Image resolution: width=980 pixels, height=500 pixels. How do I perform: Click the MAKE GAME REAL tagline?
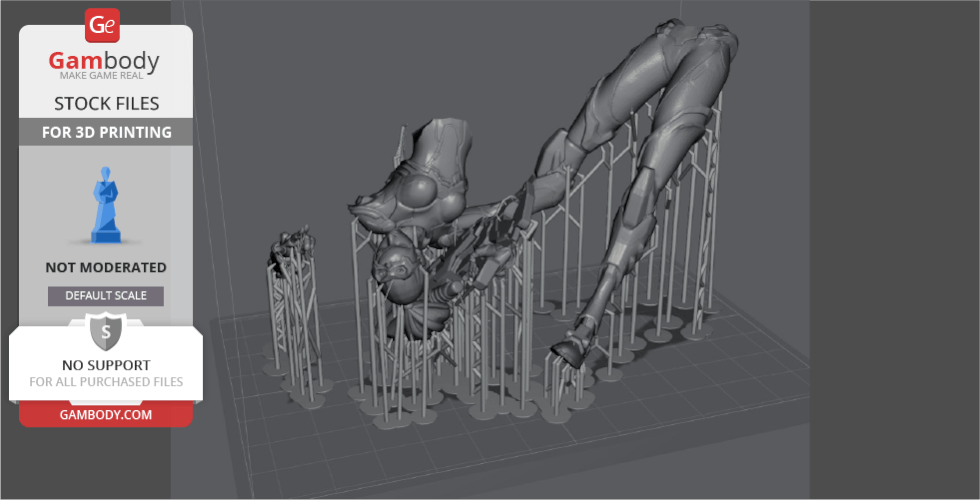[105, 78]
